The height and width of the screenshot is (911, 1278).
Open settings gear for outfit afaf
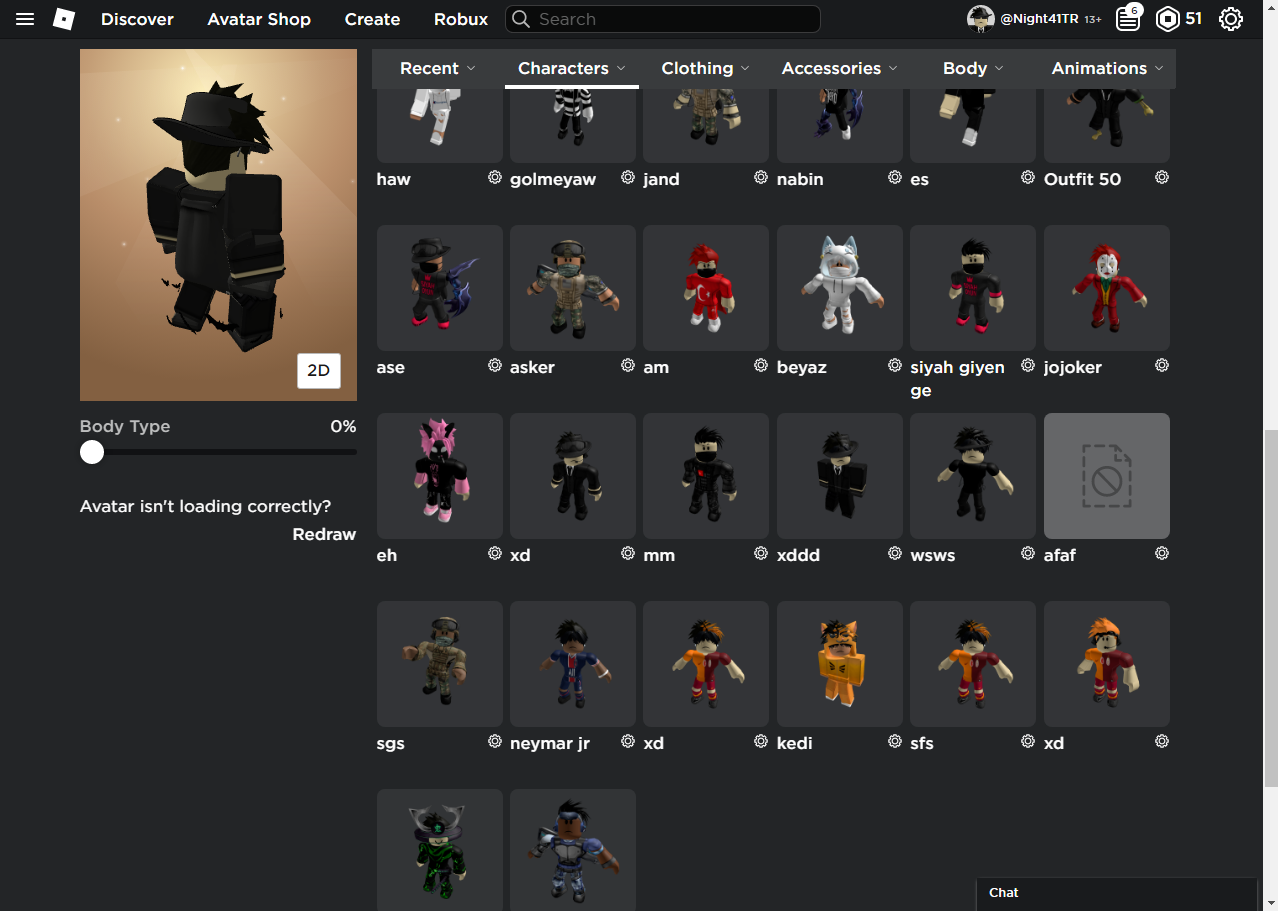(x=1162, y=553)
